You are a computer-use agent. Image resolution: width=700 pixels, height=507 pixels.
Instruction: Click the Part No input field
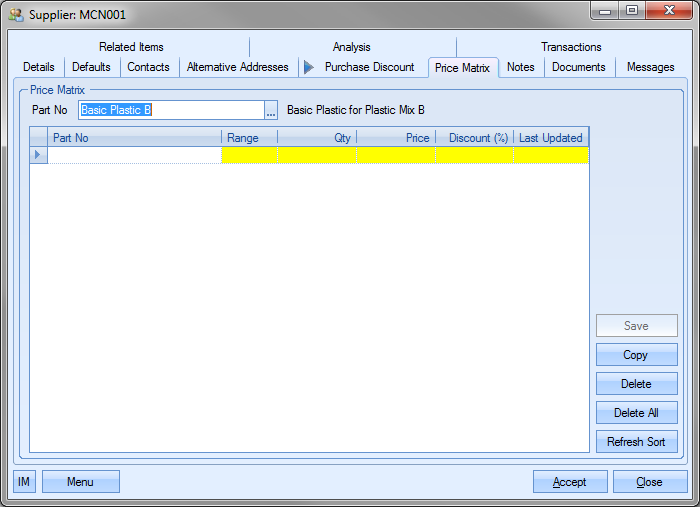click(x=170, y=110)
